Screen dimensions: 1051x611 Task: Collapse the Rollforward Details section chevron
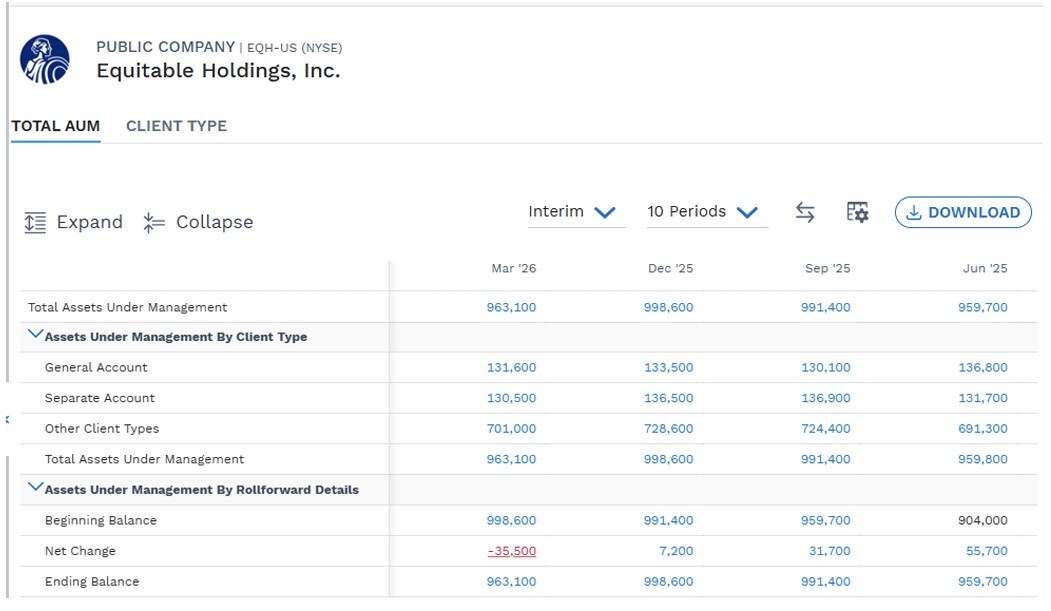point(36,487)
